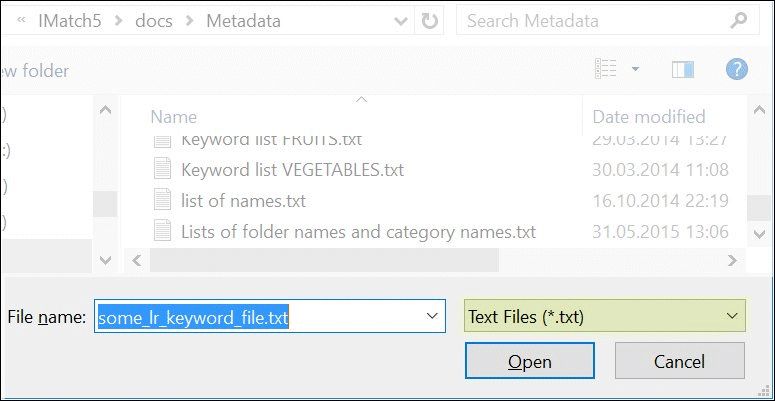Select the Metadata breadcrumb
This screenshot has width=775, height=401.
(243, 21)
